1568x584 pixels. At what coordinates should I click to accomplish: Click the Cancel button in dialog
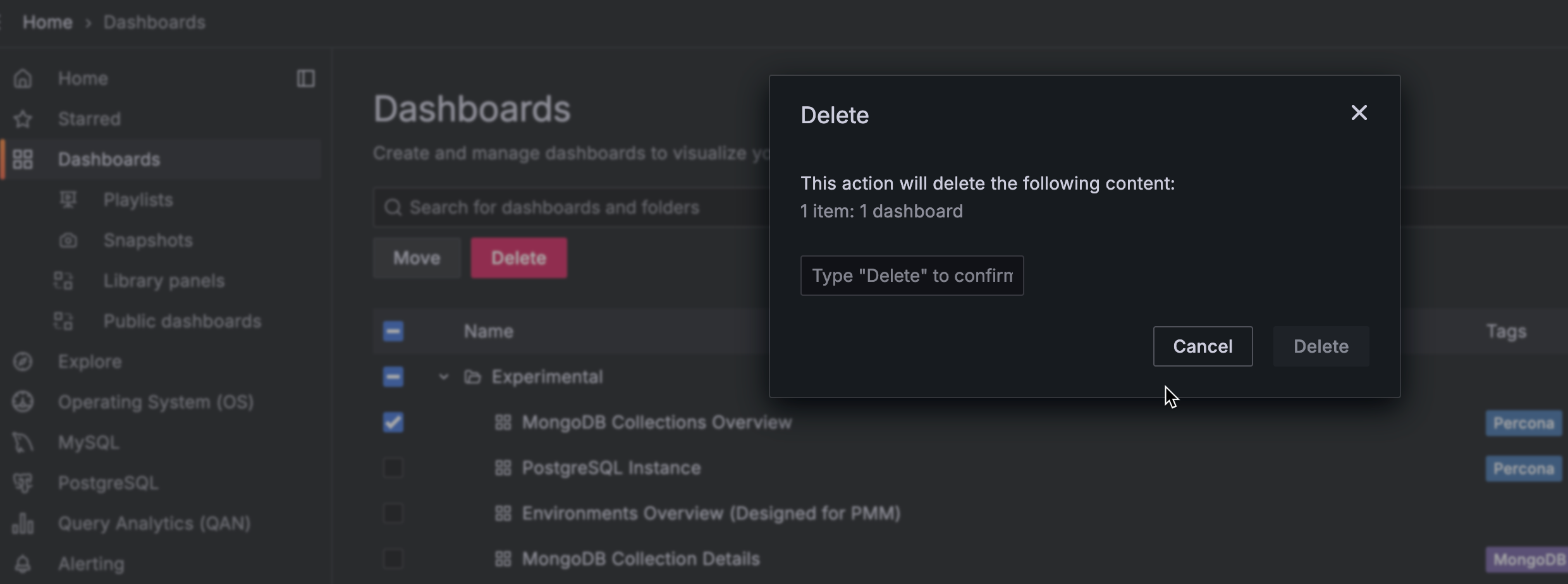(x=1203, y=346)
